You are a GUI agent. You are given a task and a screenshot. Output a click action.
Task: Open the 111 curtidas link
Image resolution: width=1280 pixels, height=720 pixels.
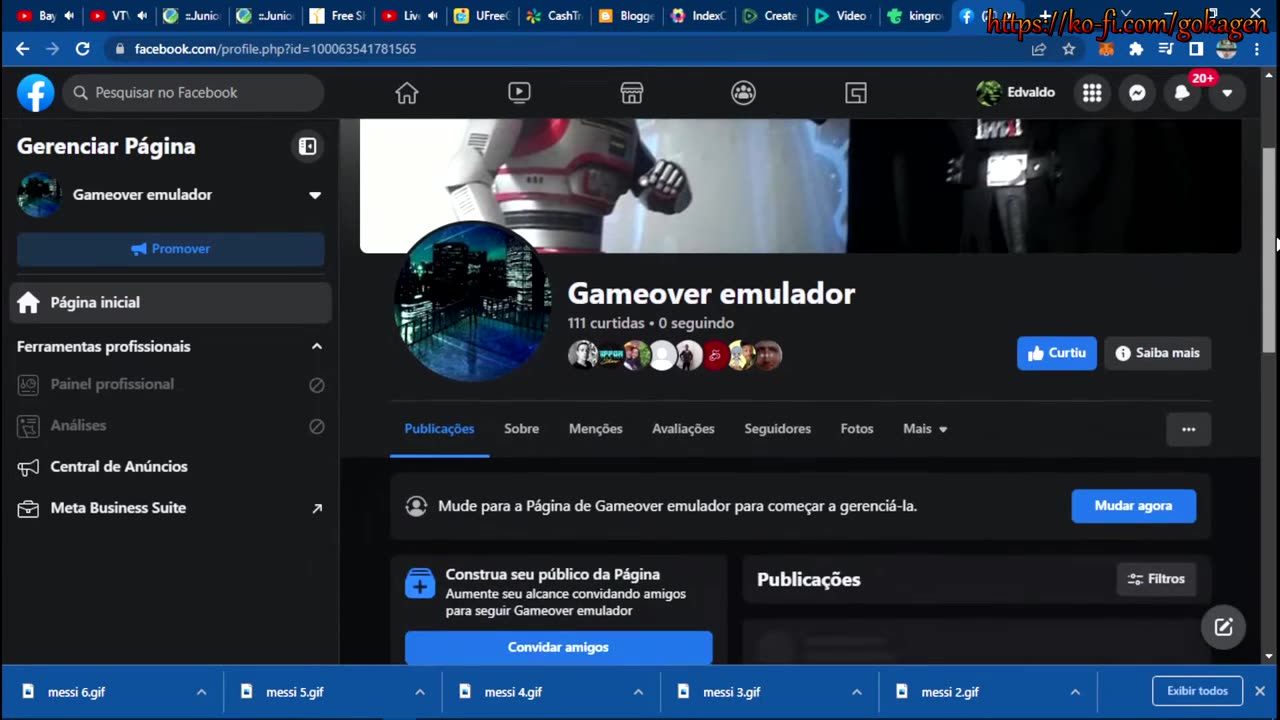606,323
